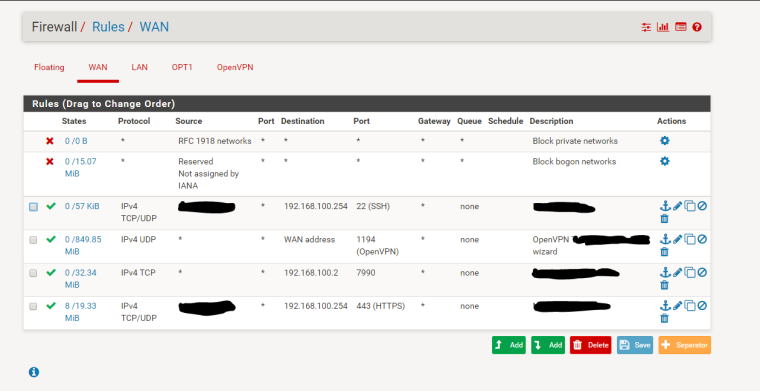760x391 pixels.
Task: Click the RFC 1918 networks source cell
Action: click(x=215, y=141)
